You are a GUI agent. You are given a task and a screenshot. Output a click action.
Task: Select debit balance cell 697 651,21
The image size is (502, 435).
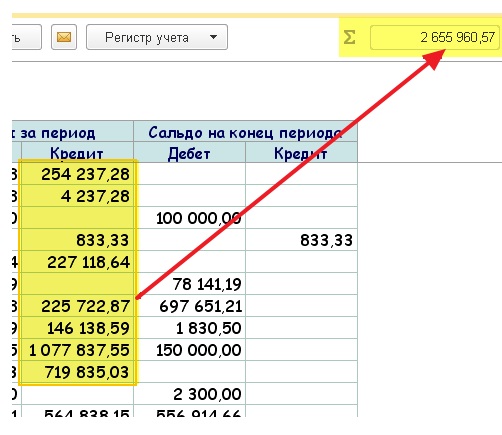point(189,306)
